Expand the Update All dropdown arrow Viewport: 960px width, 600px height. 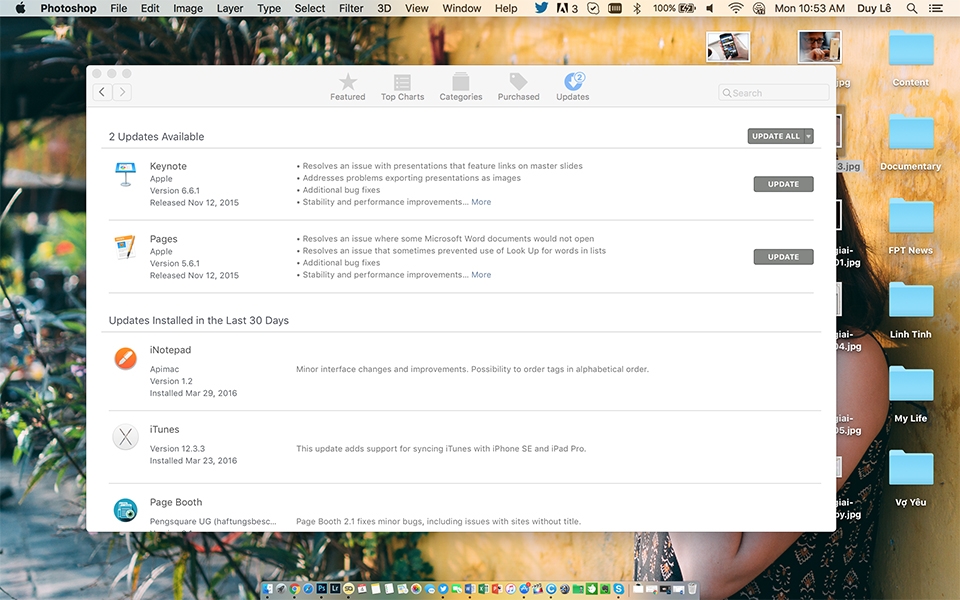[x=809, y=136]
